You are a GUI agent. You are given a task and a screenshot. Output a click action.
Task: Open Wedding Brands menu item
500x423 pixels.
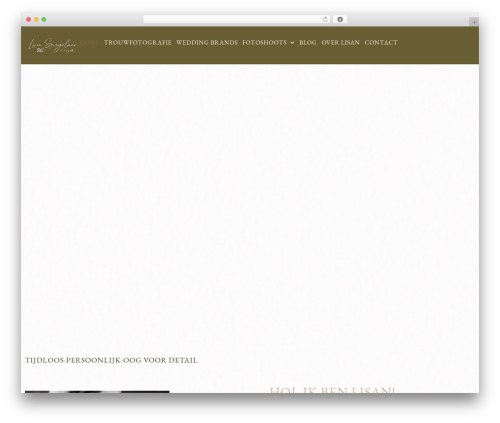pyautogui.click(x=207, y=43)
